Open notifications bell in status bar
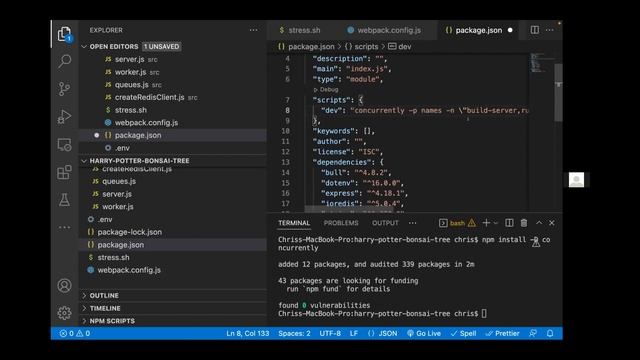This screenshot has width=640, height=360. pyautogui.click(x=550, y=333)
